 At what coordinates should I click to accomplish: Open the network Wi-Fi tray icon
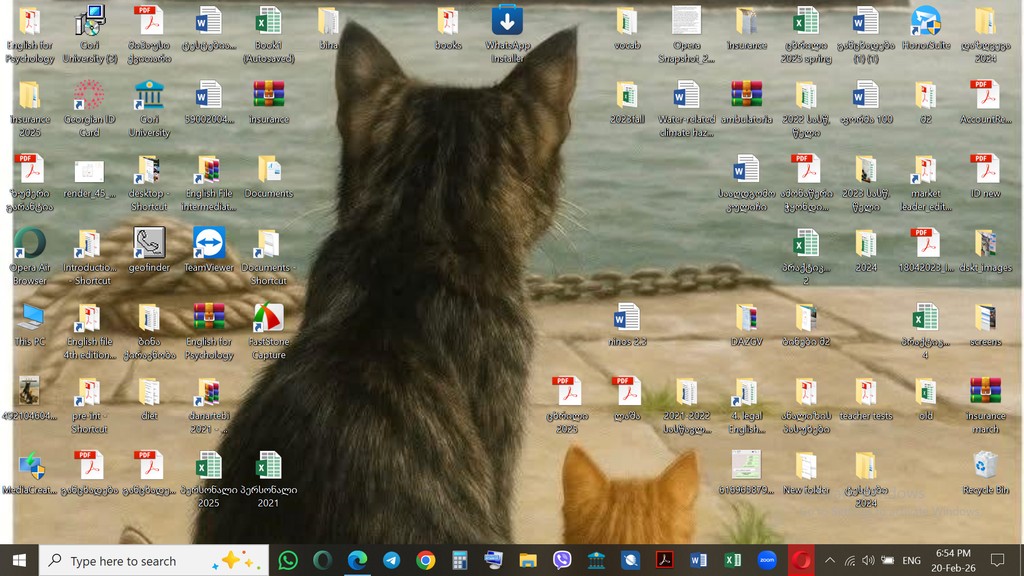click(x=849, y=560)
